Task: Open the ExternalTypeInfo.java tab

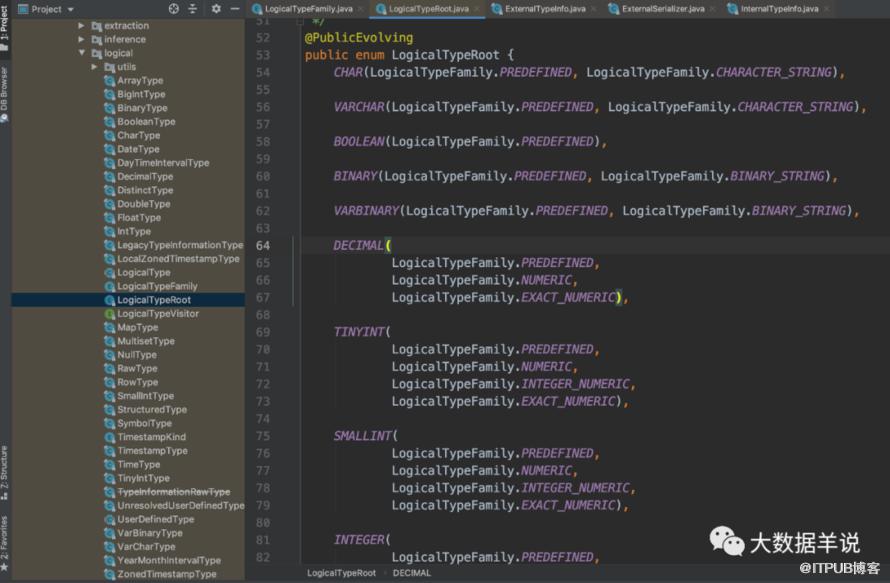Action: tap(544, 9)
